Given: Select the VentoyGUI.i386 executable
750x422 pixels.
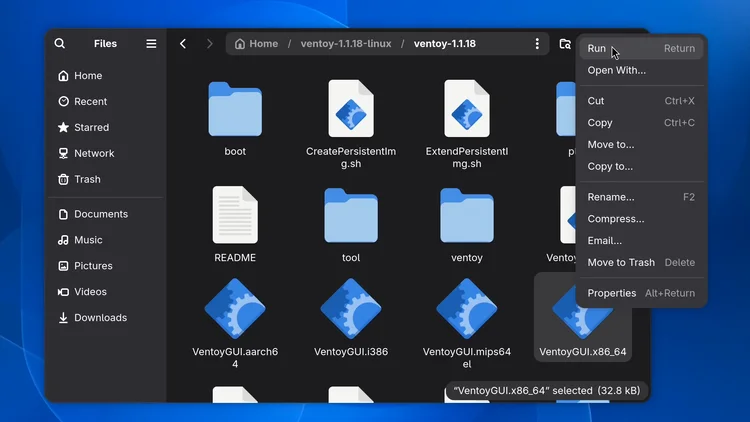Looking at the screenshot, I should click(351, 309).
